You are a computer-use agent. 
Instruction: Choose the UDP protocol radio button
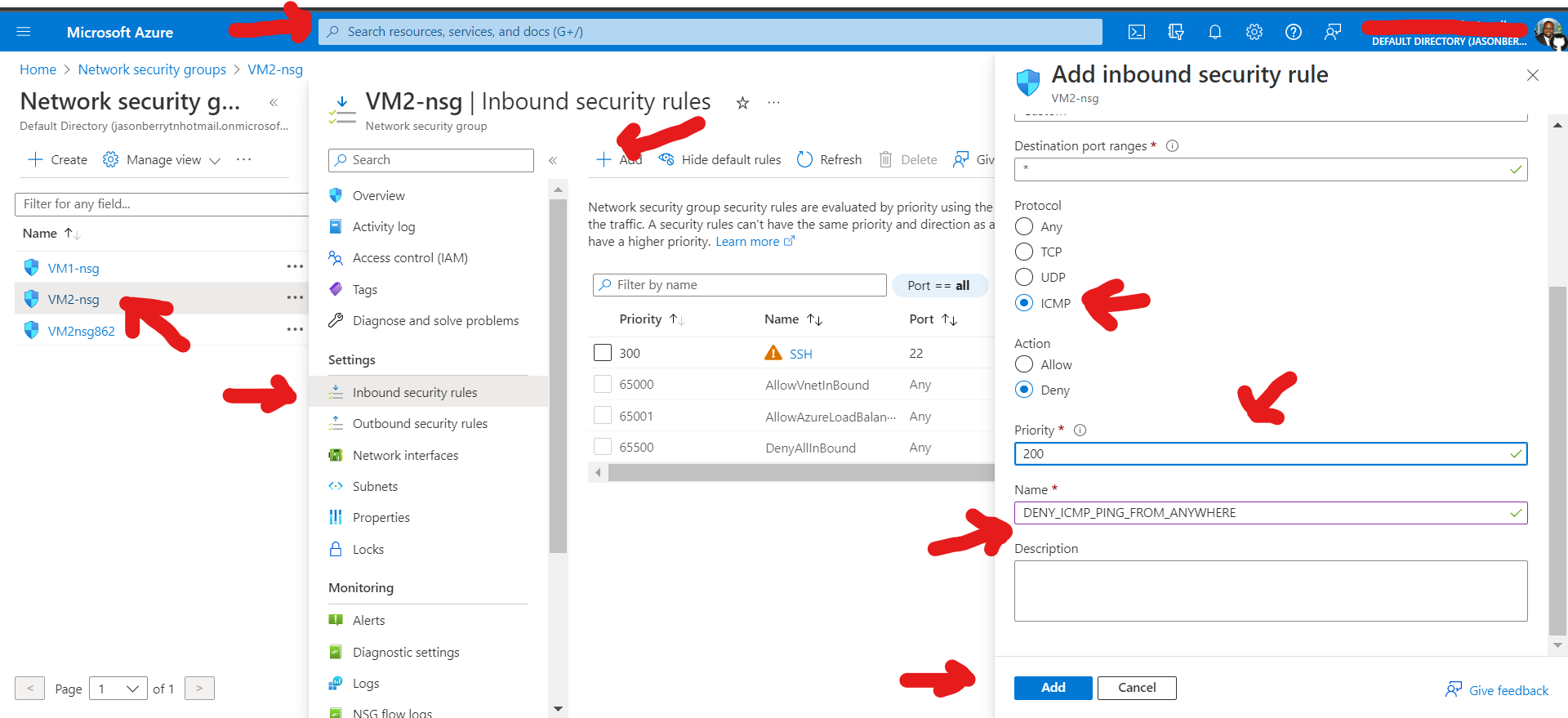click(1024, 277)
